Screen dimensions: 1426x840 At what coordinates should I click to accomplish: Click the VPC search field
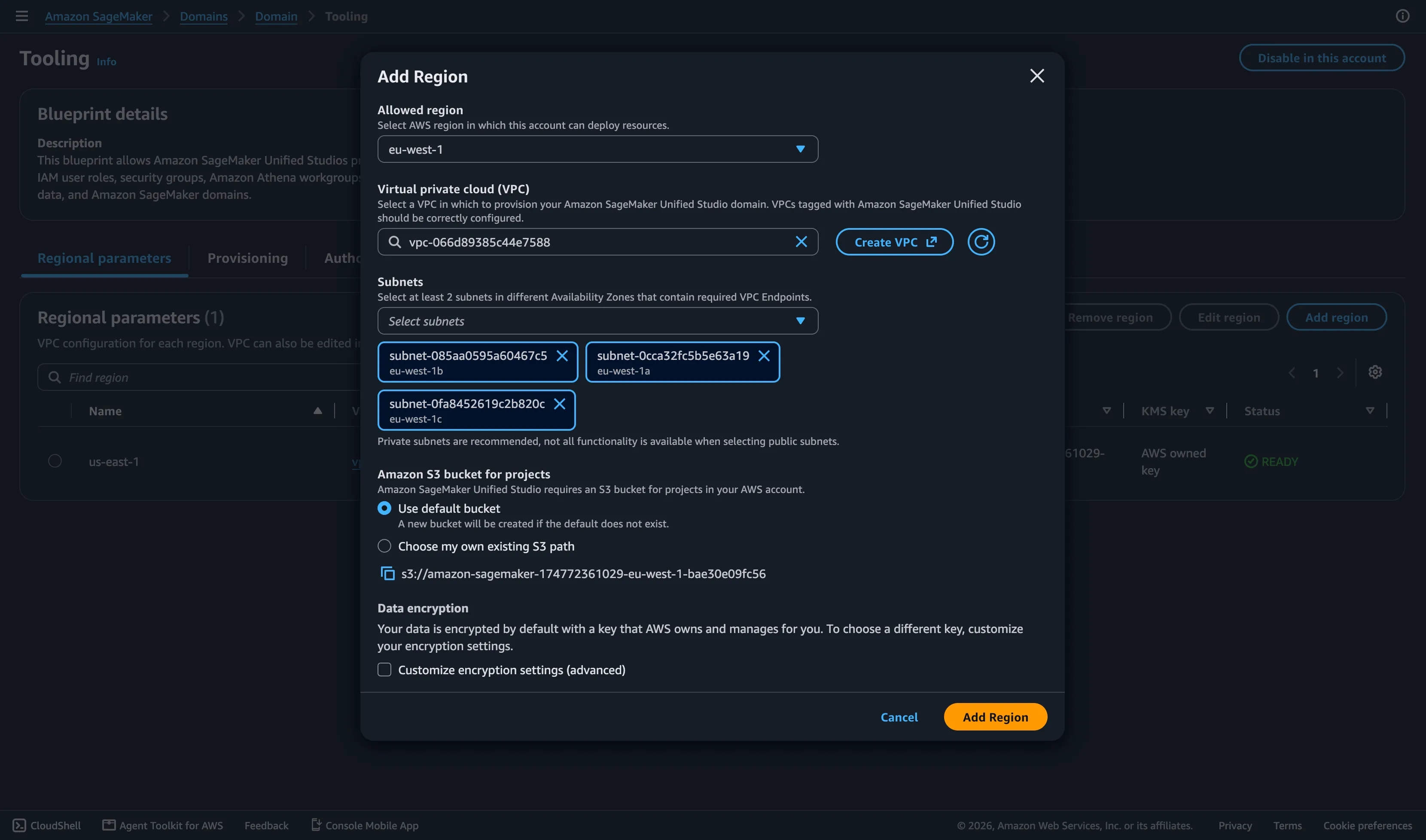pyautogui.click(x=597, y=242)
